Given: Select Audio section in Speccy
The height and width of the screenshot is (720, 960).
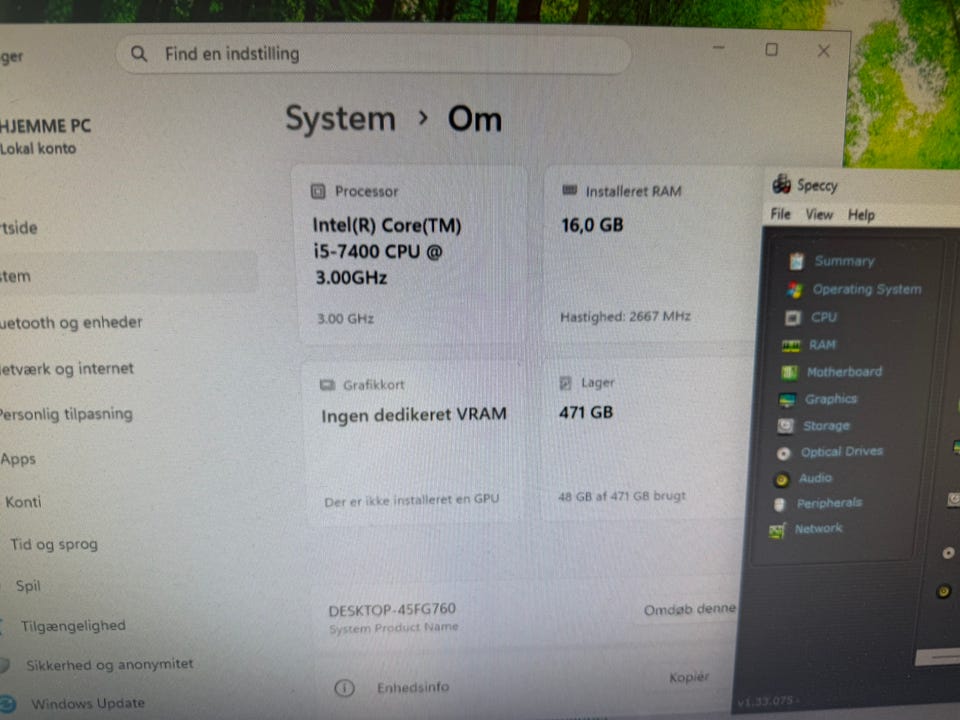Looking at the screenshot, I should pyautogui.click(x=815, y=478).
